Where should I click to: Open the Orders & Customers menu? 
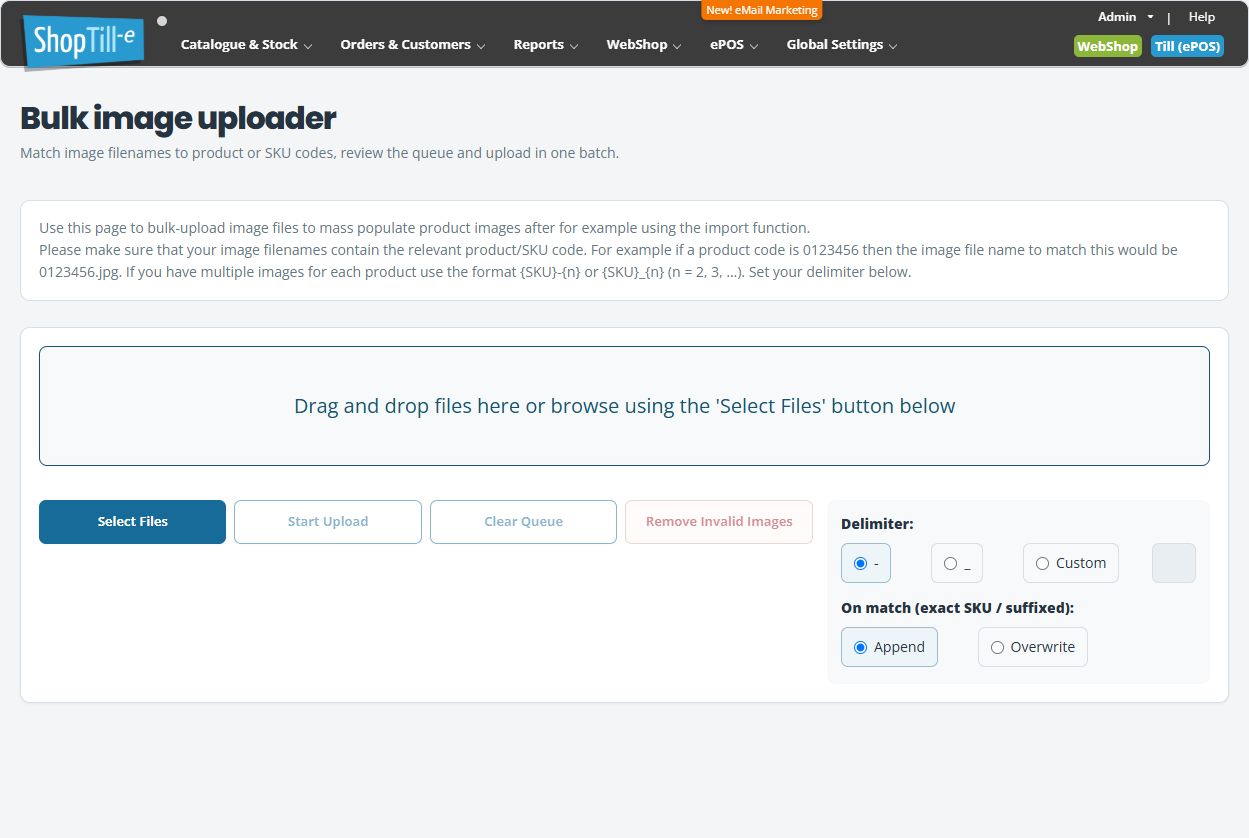(x=412, y=45)
